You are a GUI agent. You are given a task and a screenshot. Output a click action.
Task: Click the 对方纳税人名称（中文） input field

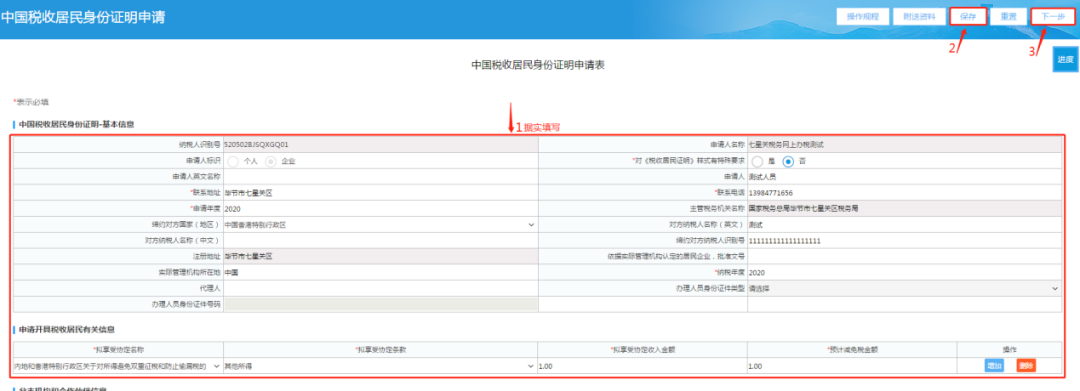coord(380,240)
